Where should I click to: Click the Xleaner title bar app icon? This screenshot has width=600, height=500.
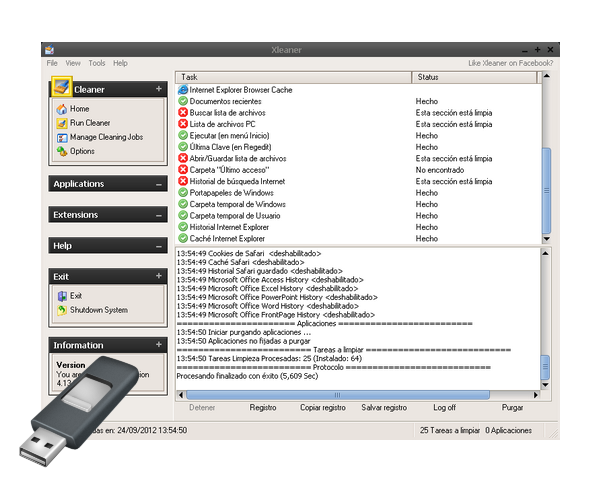(49, 49)
